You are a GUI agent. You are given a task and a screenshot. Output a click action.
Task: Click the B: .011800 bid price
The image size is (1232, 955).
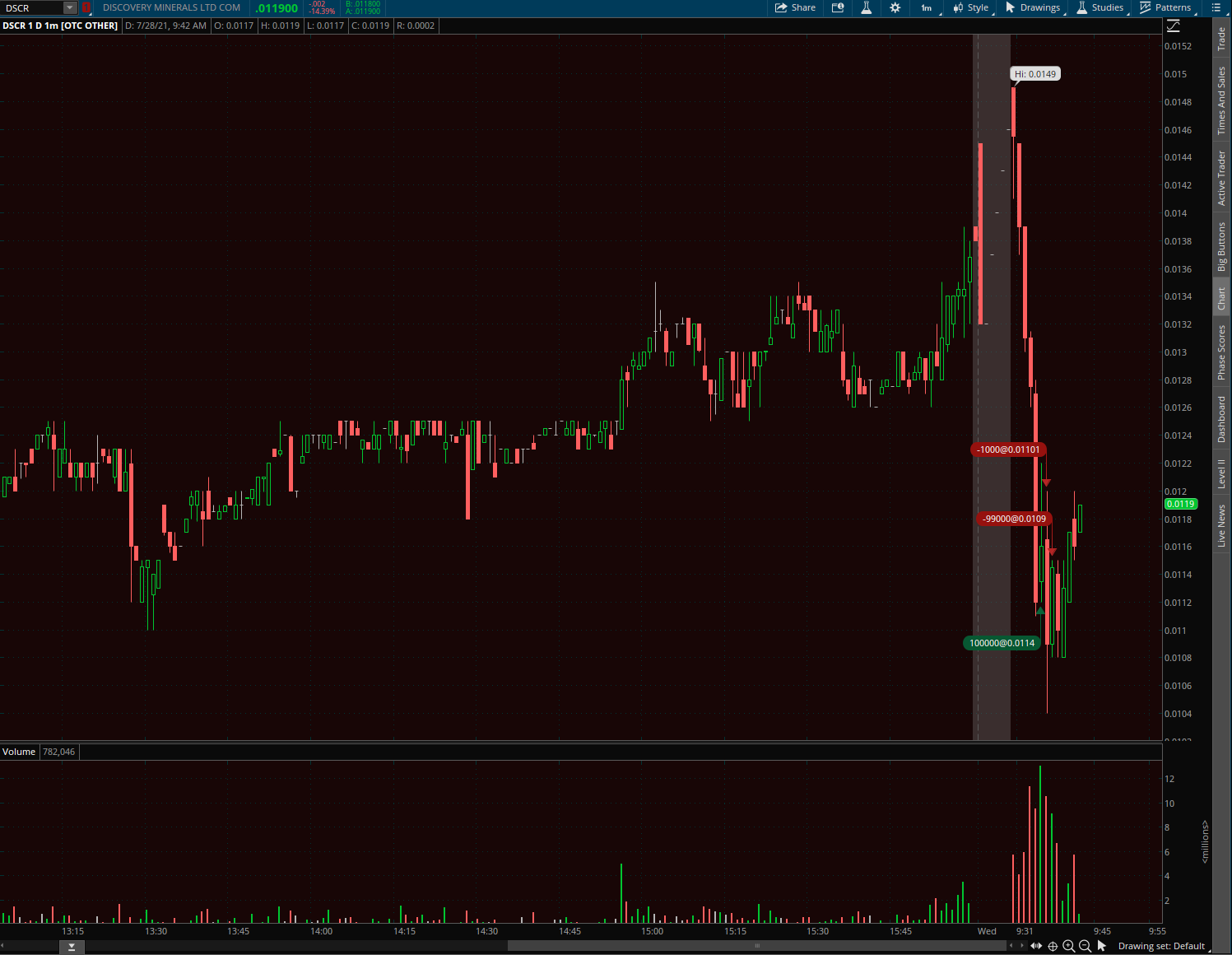(x=363, y=4)
